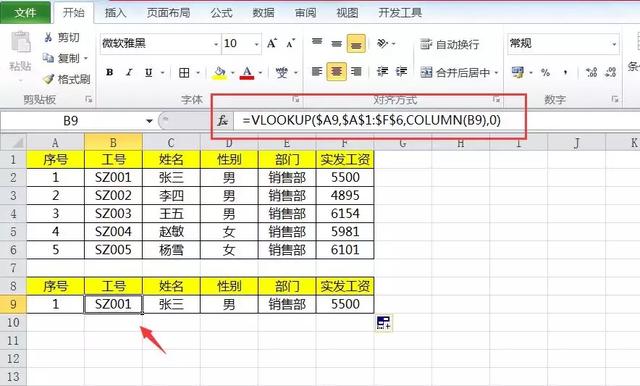Switch to the View (视图) tab
Viewport: 640px width, 386px height.
pyautogui.click(x=347, y=13)
